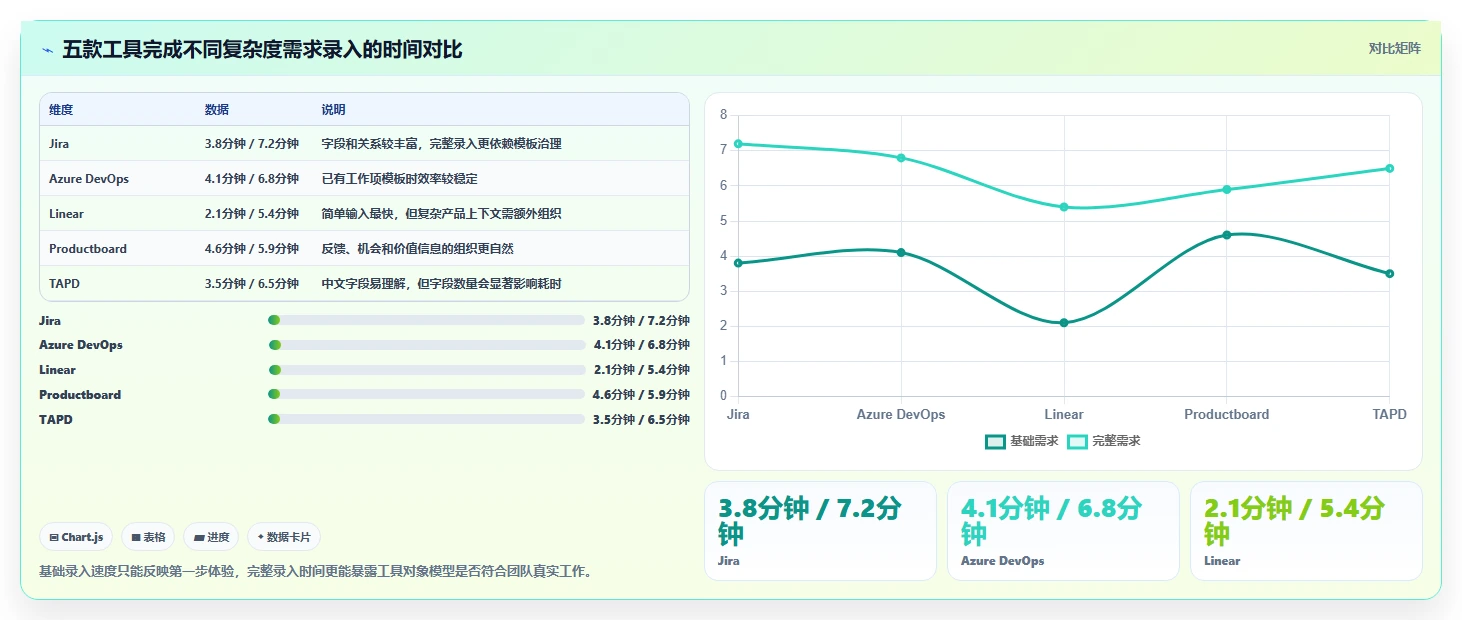
Task: Click the TAPD x-axis label on chart
Action: tap(1389, 414)
